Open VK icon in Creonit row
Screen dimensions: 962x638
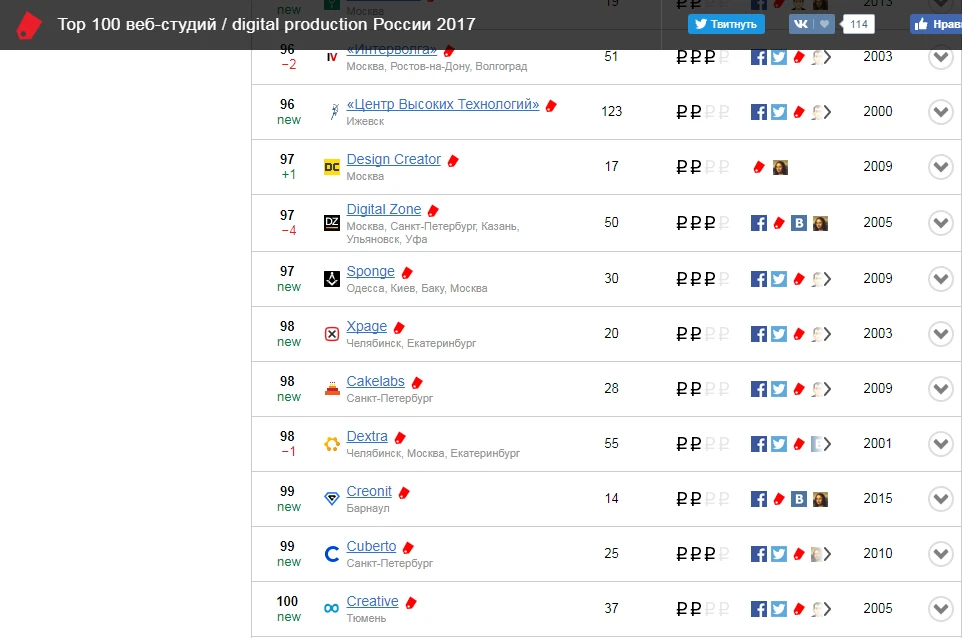pos(798,499)
